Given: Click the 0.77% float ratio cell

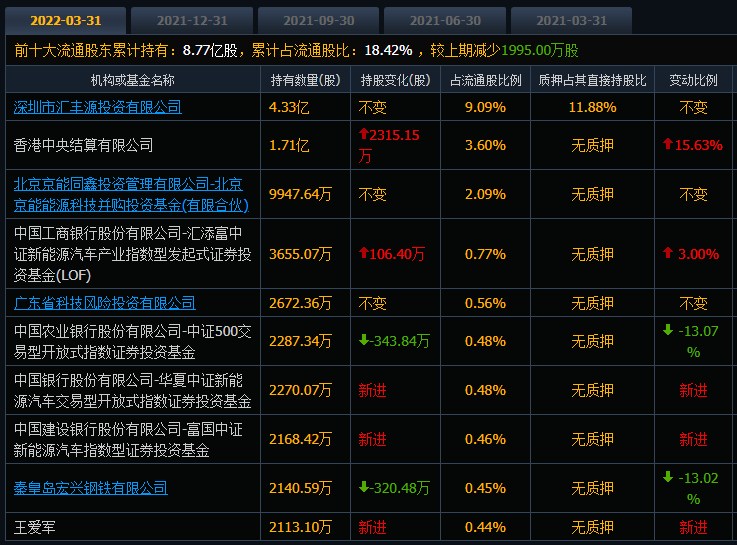Looking at the screenshot, I should (486, 254).
